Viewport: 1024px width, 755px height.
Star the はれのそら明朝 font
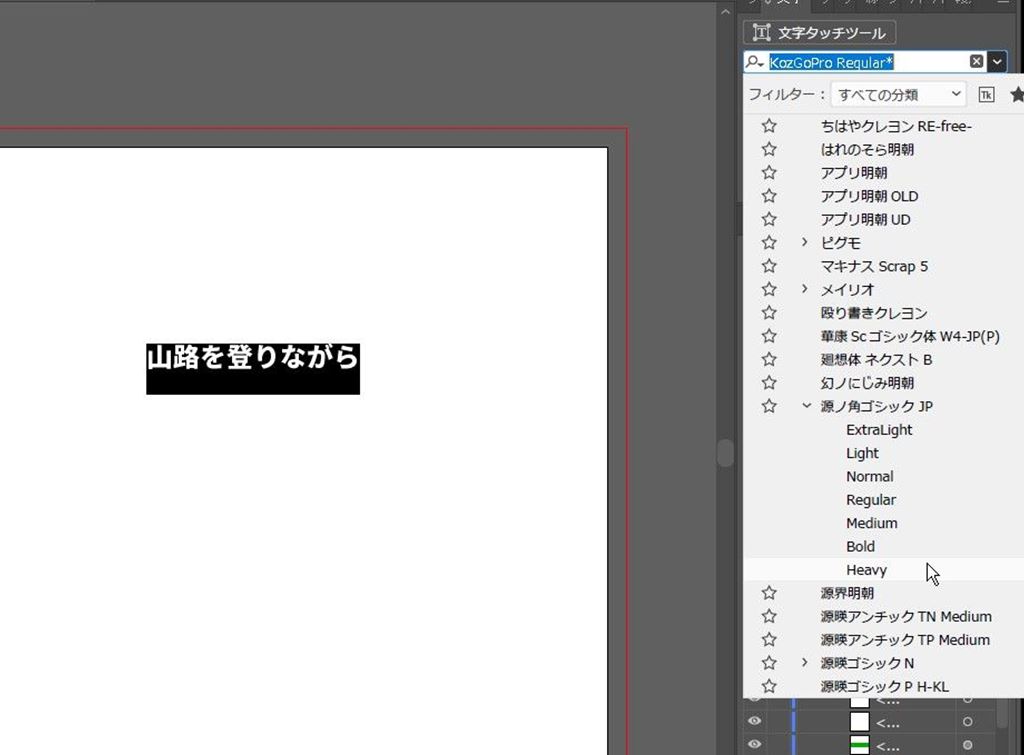(x=769, y=150)
